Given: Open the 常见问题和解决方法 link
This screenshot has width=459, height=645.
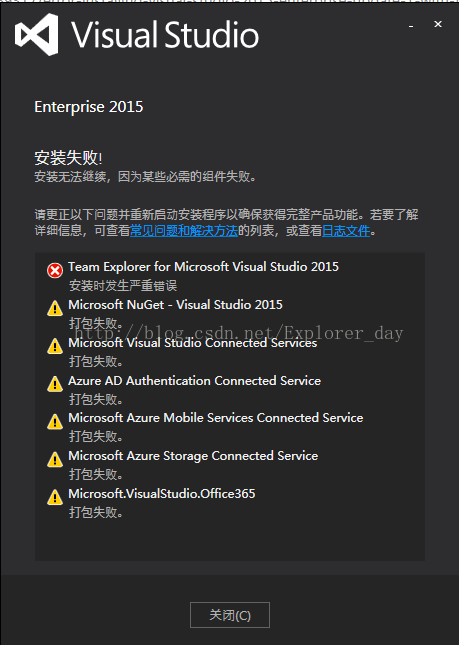Looking at the screenshot, I should pyautogui.click(x=184, y=231).
